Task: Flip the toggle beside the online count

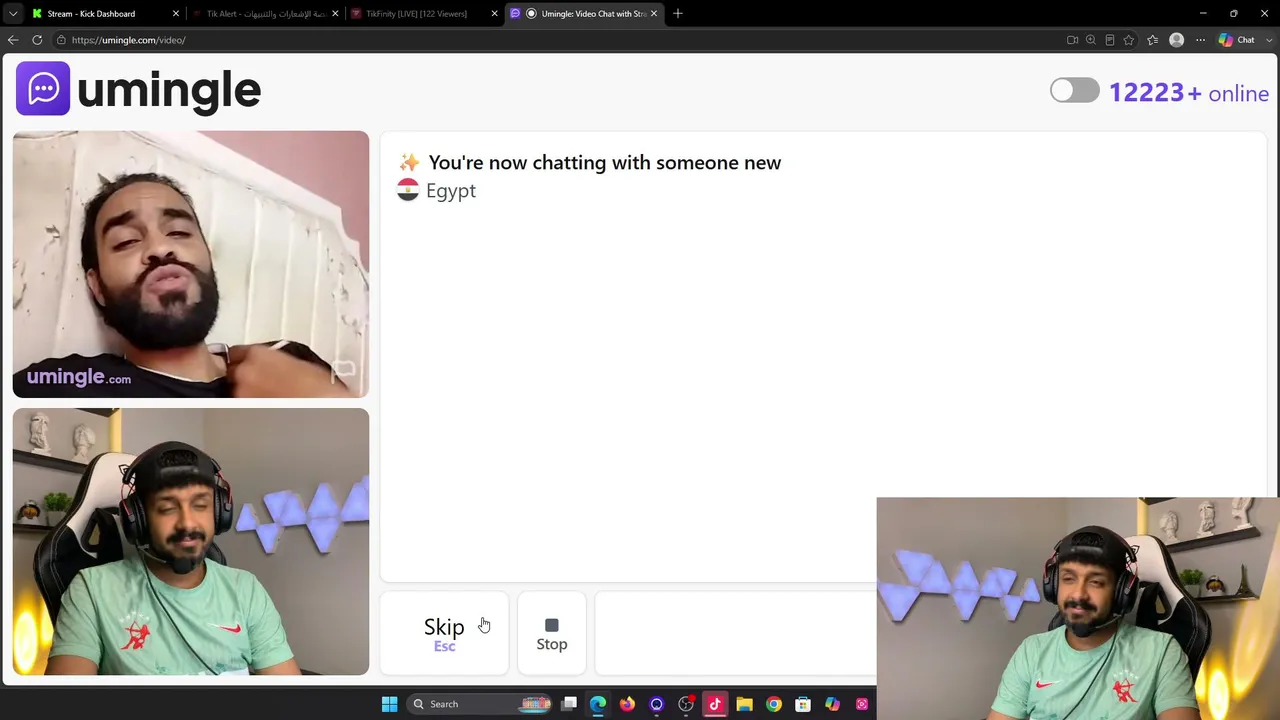Action: click(1075, 91)
